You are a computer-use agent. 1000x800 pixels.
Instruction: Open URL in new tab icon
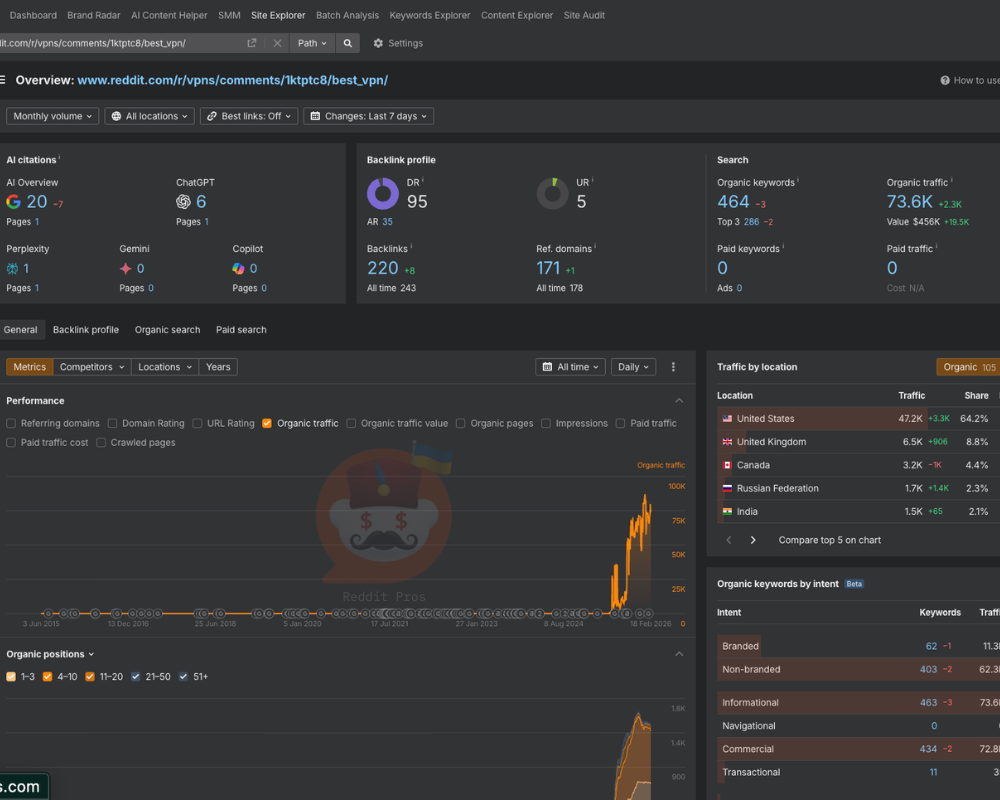(x=252, y=43)
